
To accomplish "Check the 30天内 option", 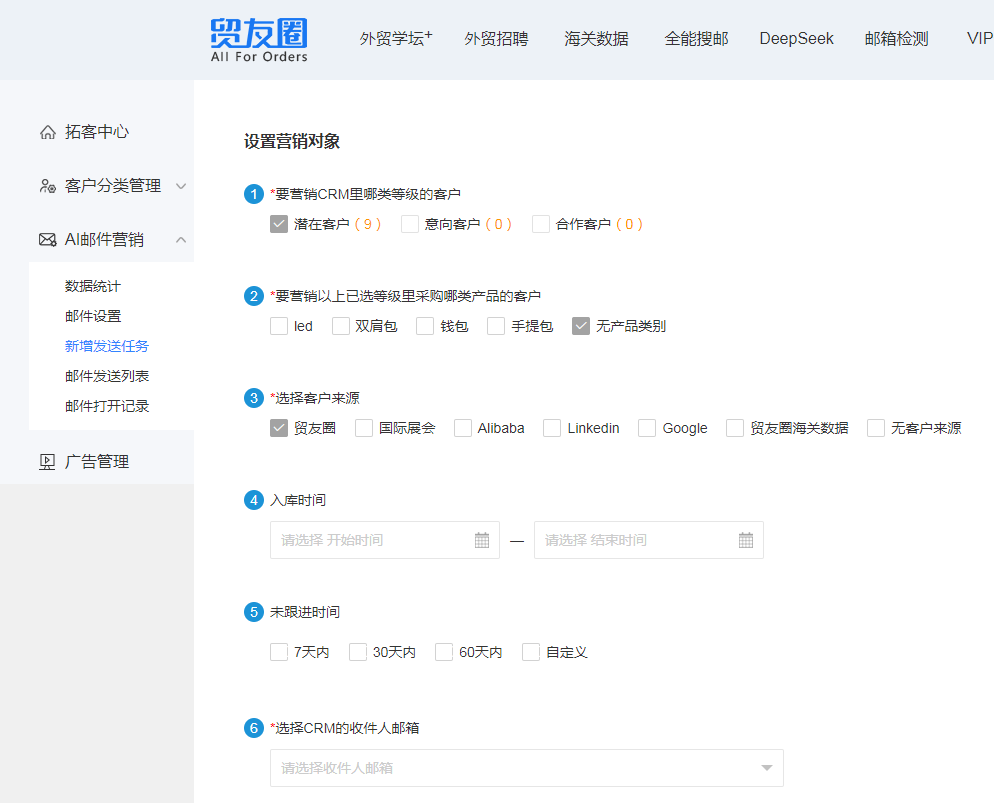I will (x=358, y=652).
